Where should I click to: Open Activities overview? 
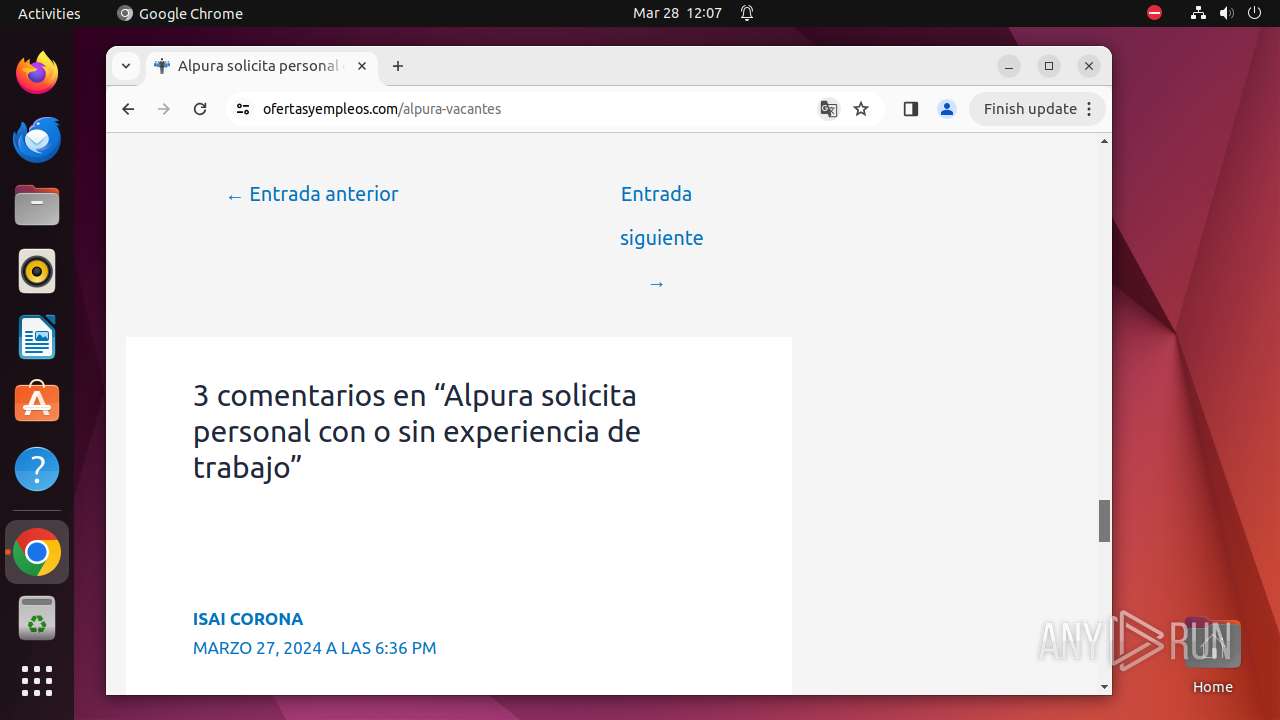49,13
